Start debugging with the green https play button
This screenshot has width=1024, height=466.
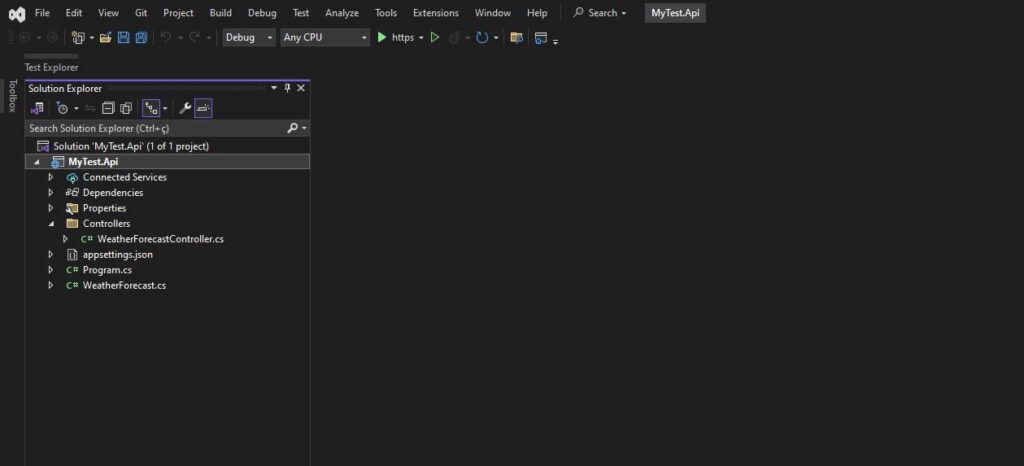(x=382, y=37)
